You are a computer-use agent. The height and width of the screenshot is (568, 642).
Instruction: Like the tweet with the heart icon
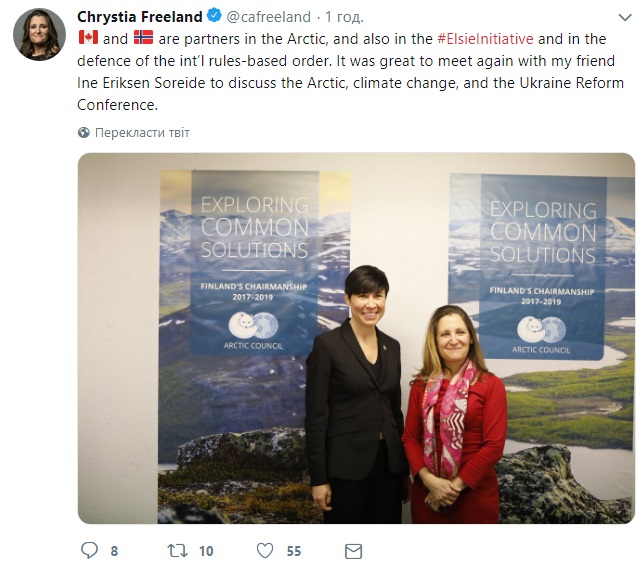point(265,551)
